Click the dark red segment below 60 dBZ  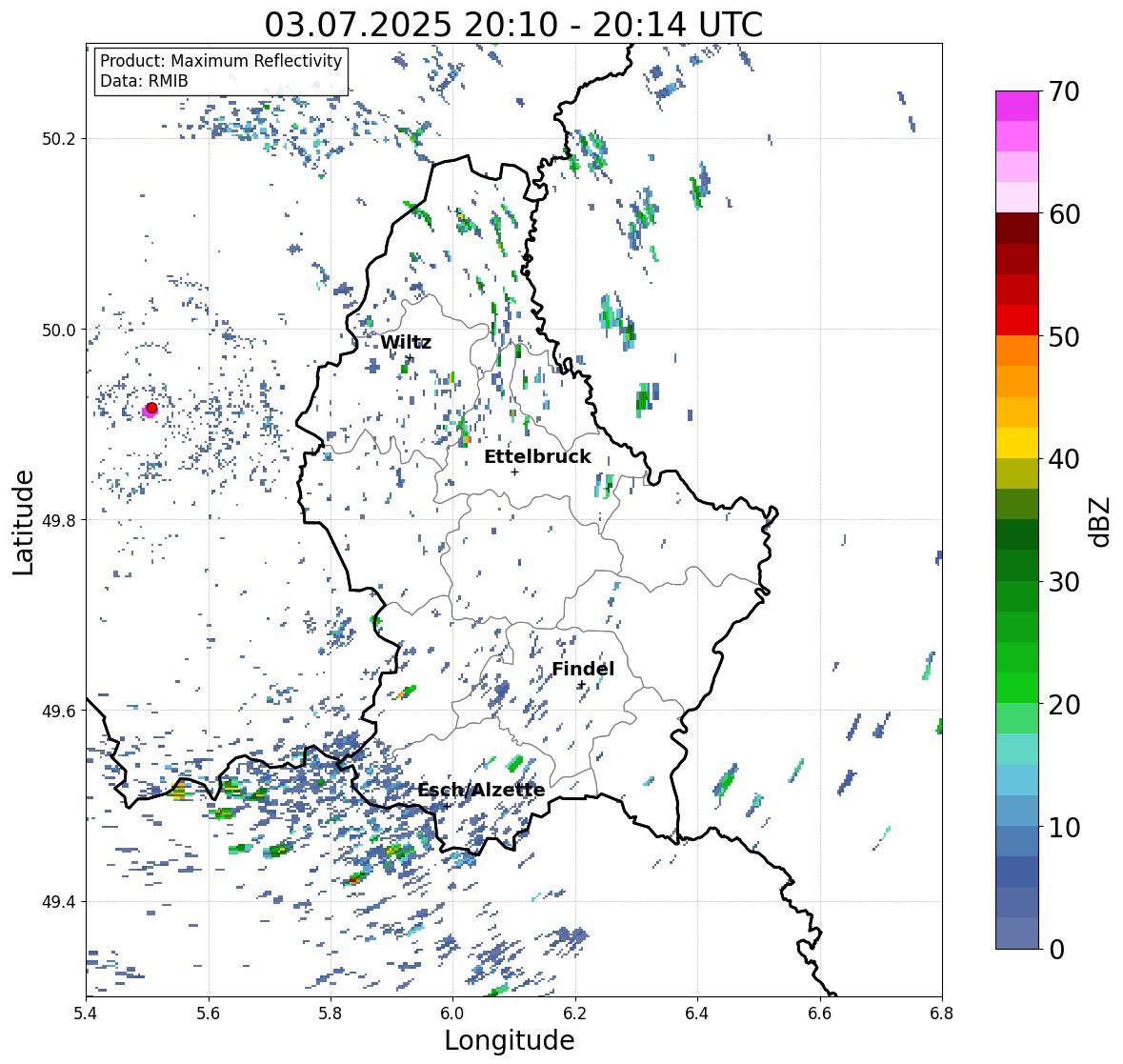(x=1017, y=229)
